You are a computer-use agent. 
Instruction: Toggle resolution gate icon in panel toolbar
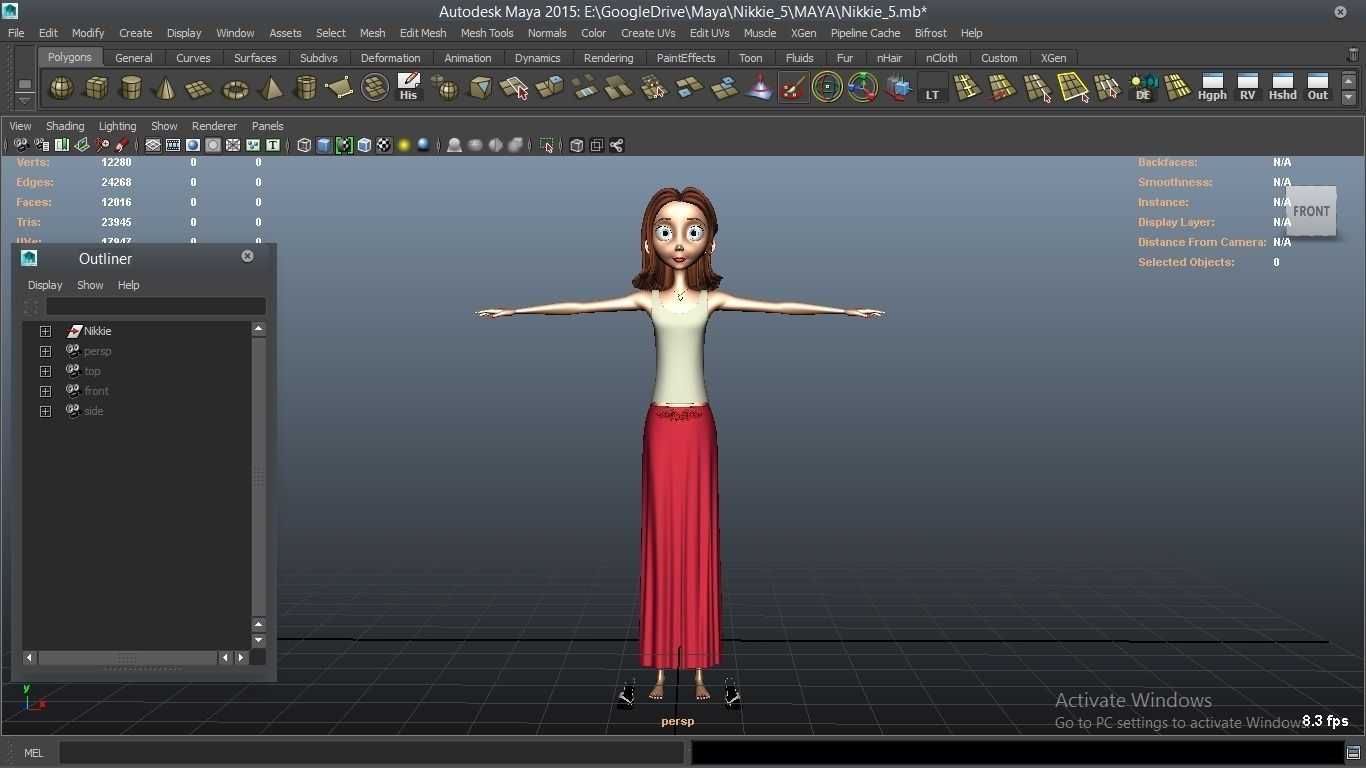(x=193, y=145)
